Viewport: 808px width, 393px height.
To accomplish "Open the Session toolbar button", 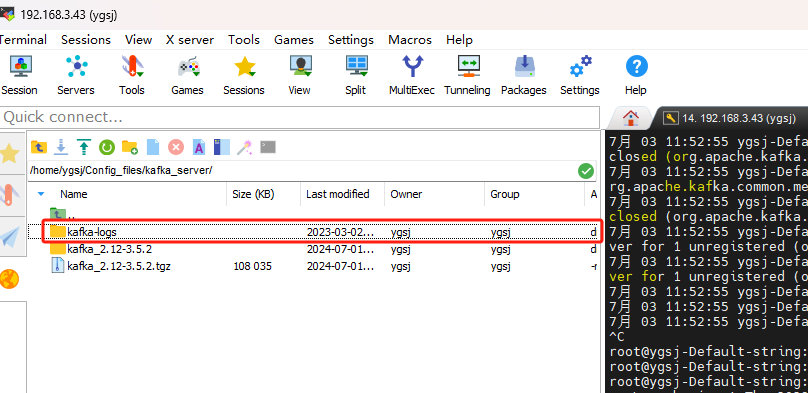I will (x=20, y=75).
